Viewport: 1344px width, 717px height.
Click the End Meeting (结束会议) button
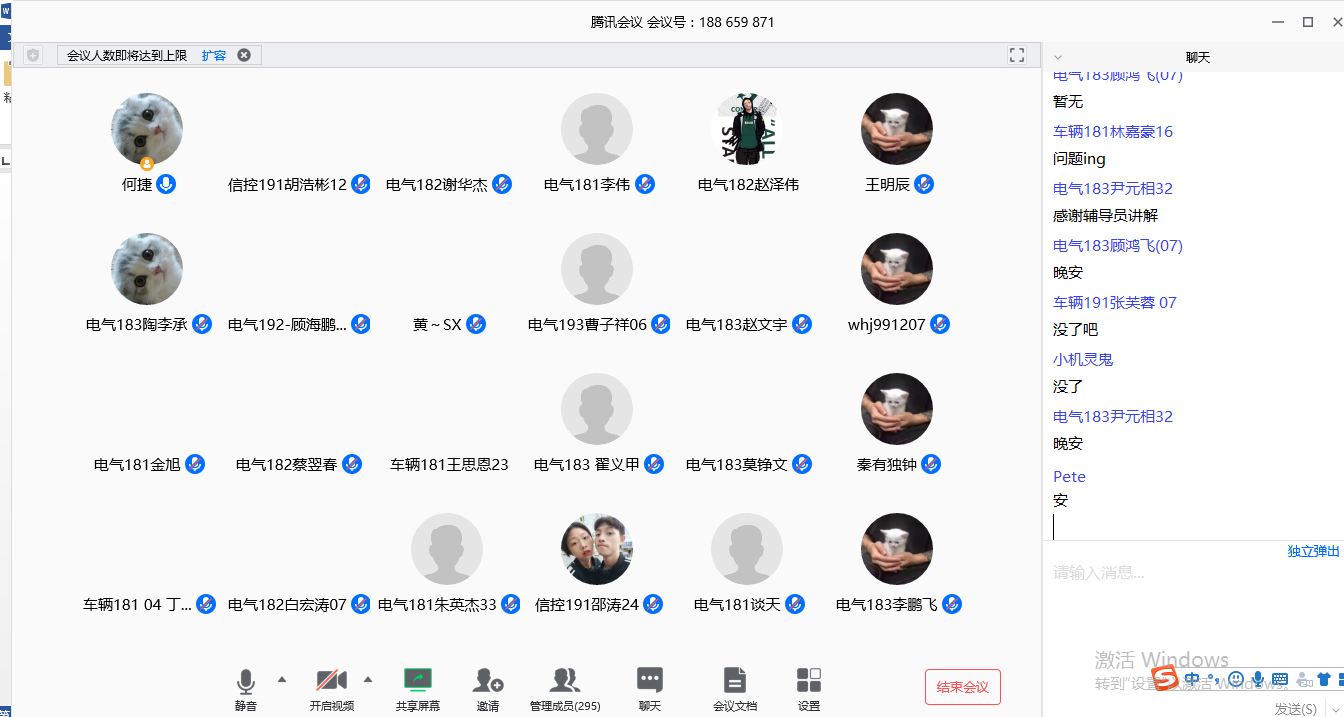pyautogui.click(x=962, y=687)
